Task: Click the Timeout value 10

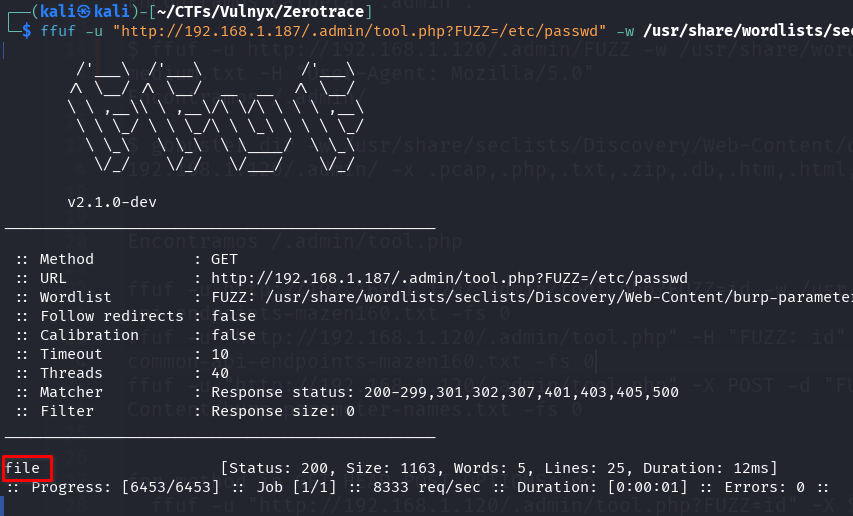Action: click(220, 355)
